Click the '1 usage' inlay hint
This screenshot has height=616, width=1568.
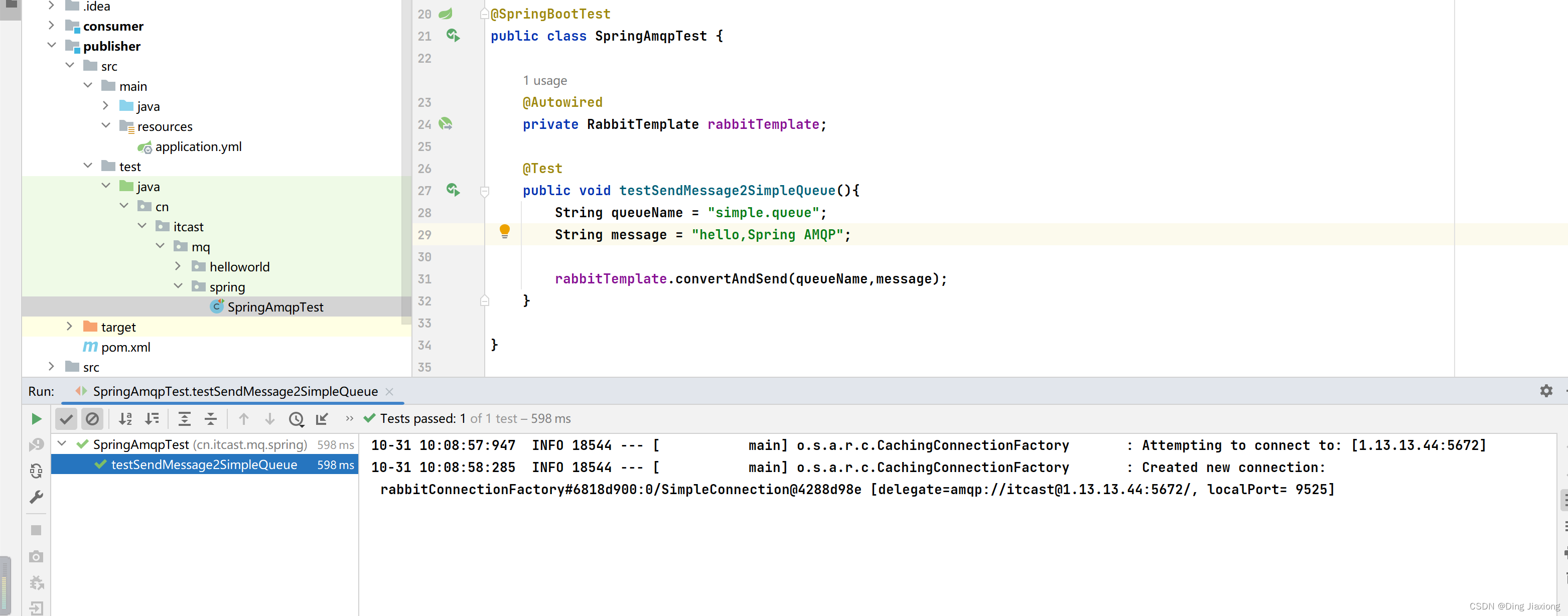point(545,80)
